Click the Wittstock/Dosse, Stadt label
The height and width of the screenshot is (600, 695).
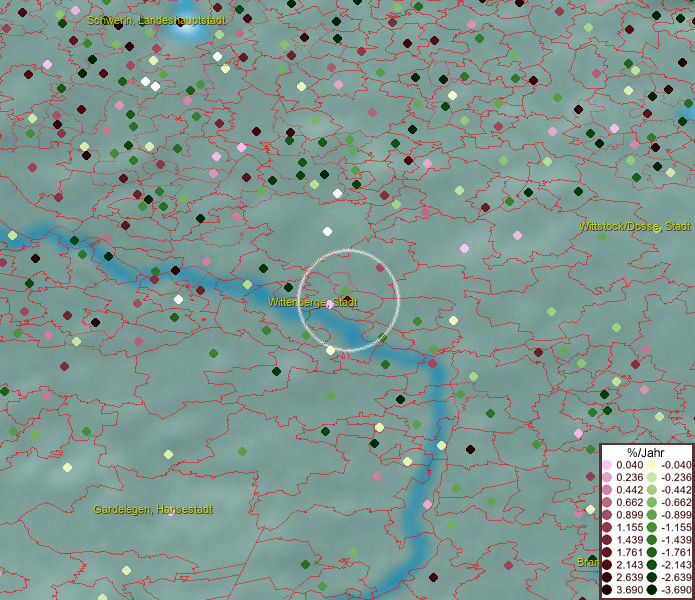634,227
